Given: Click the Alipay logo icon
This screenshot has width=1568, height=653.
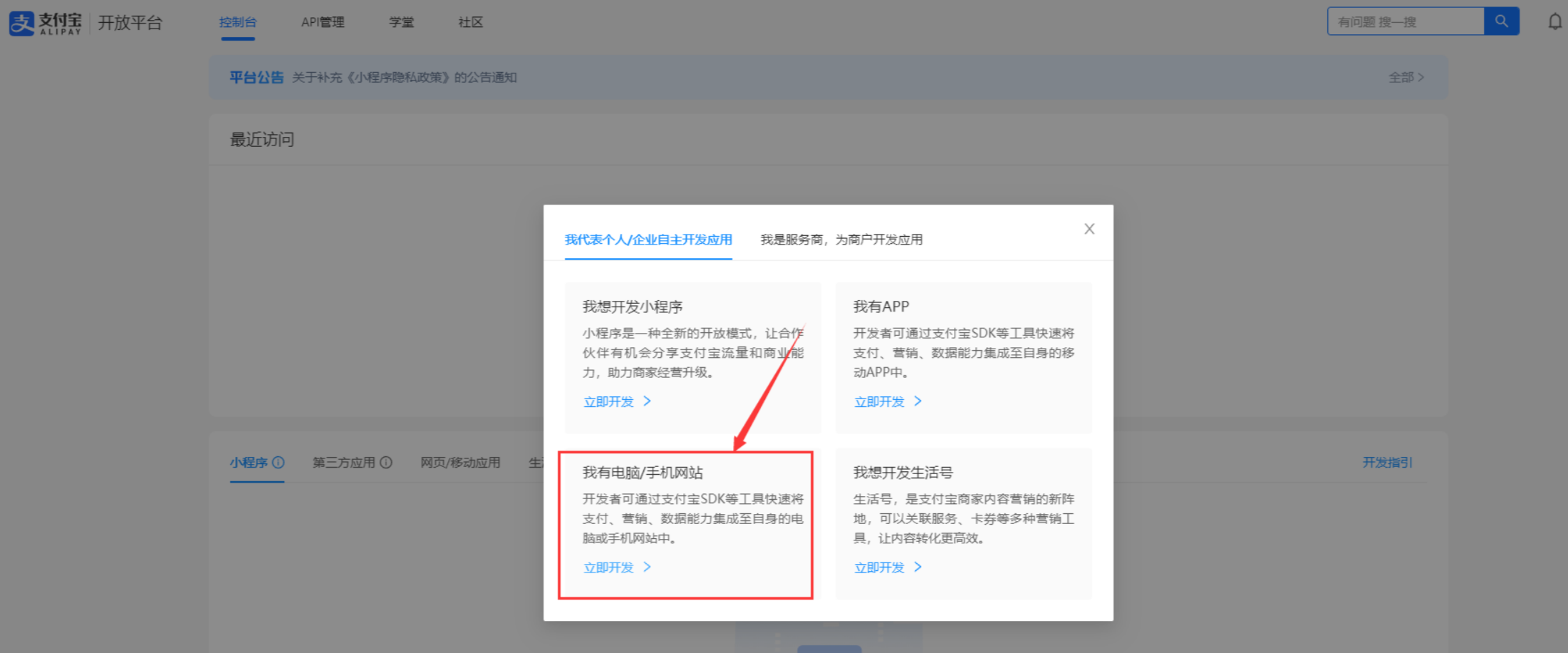Looking at the screenshot, I should (22, 22).
